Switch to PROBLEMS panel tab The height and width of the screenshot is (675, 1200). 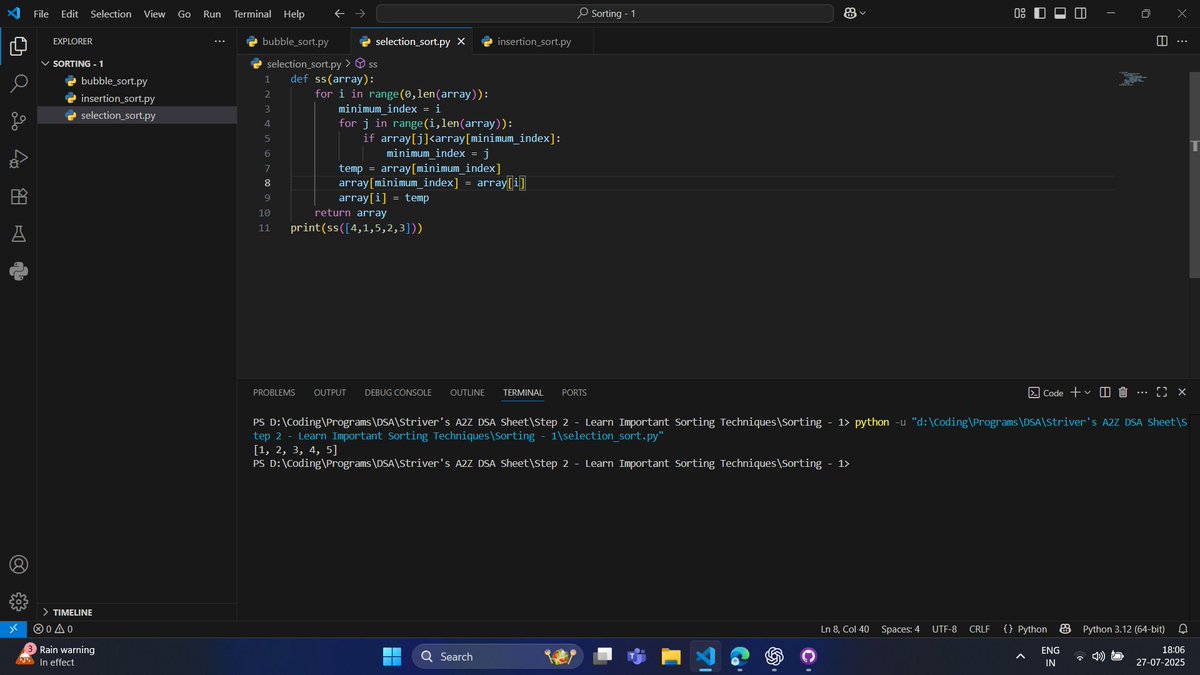click(274, 393)
